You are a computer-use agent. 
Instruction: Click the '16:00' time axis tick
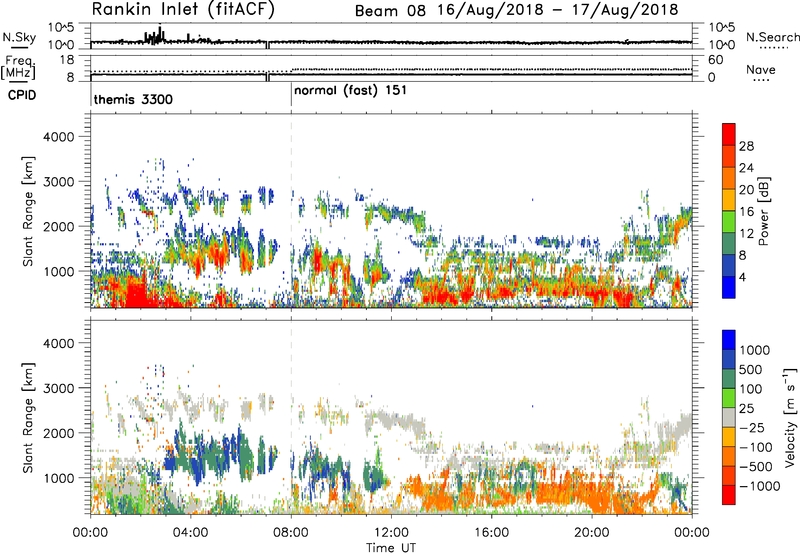491,533
